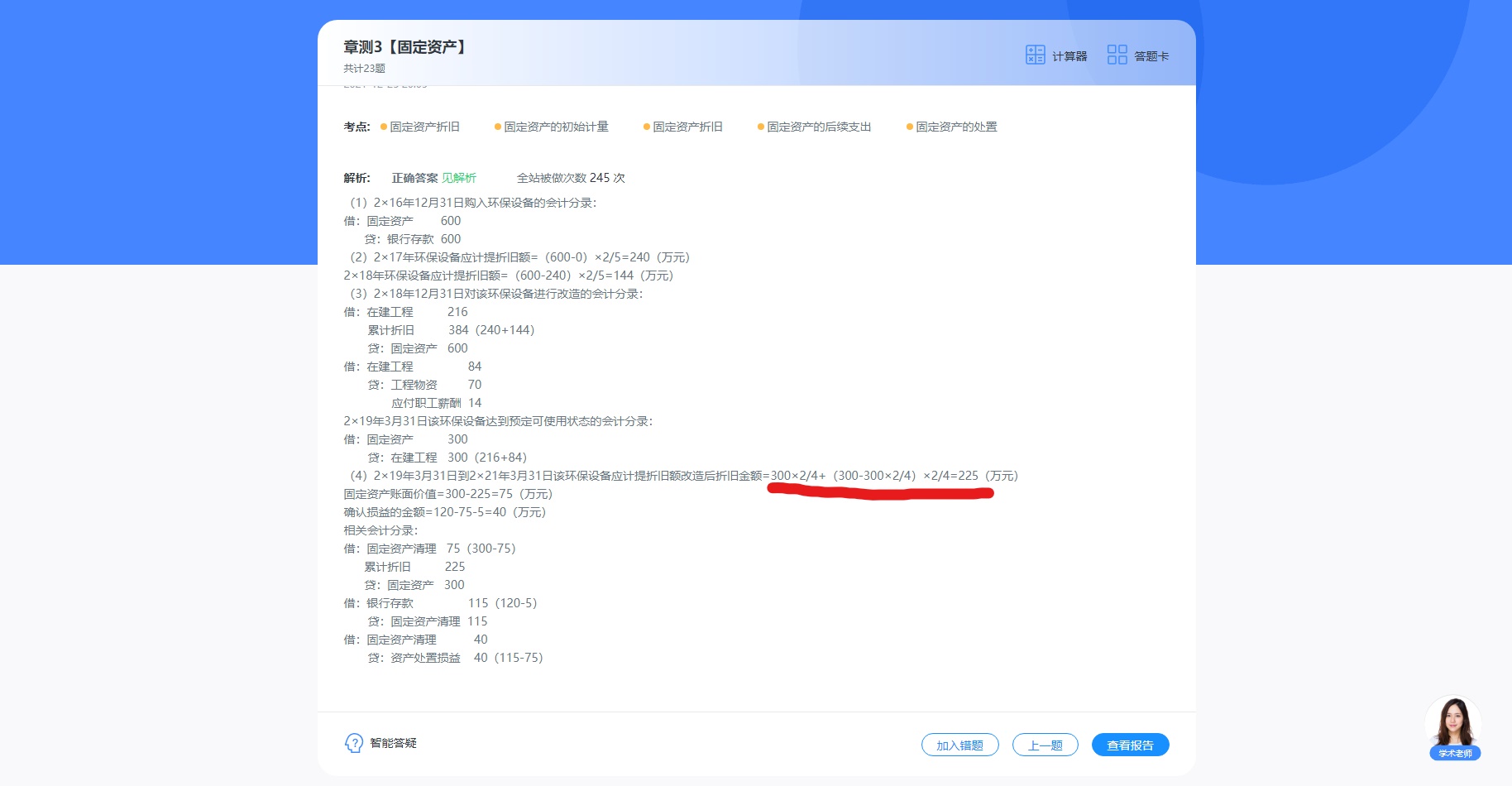Click the orange bullet before 固定资产的初始计量

click(x=498, y=127)
